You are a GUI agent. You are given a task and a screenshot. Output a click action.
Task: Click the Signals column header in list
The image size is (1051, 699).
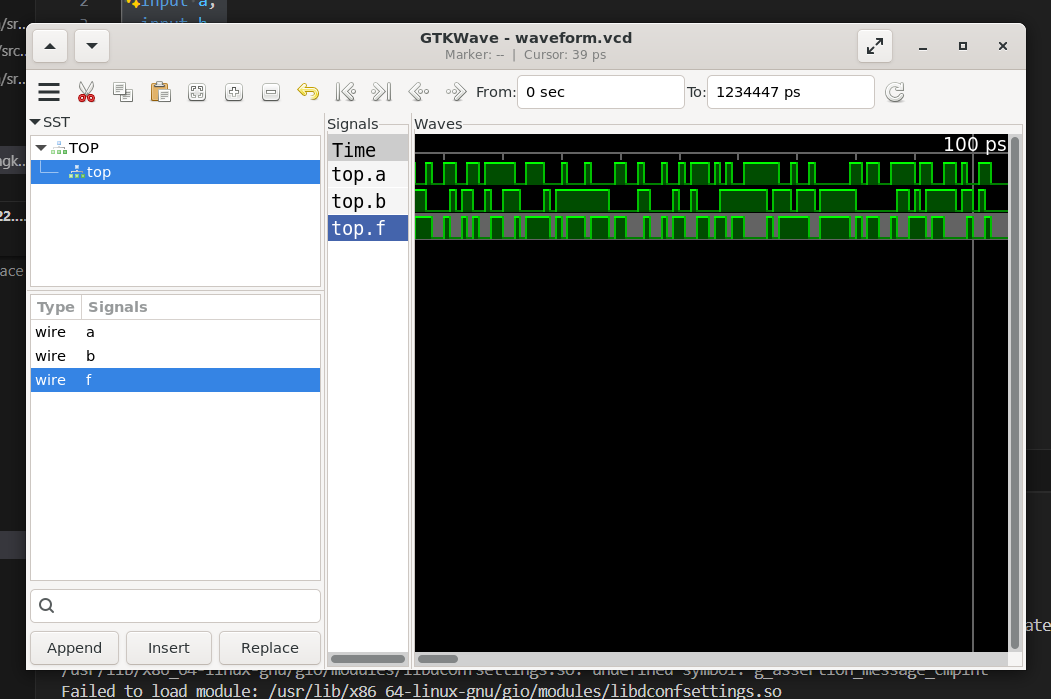click(x=200, y=307)
